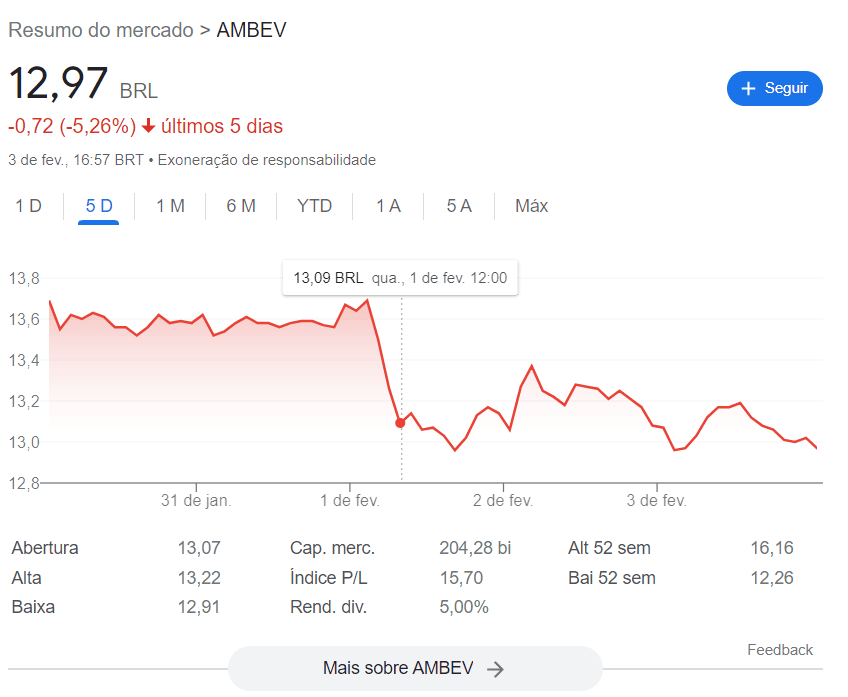
Task: Switch to the YTD view
Action: [315, 206]
